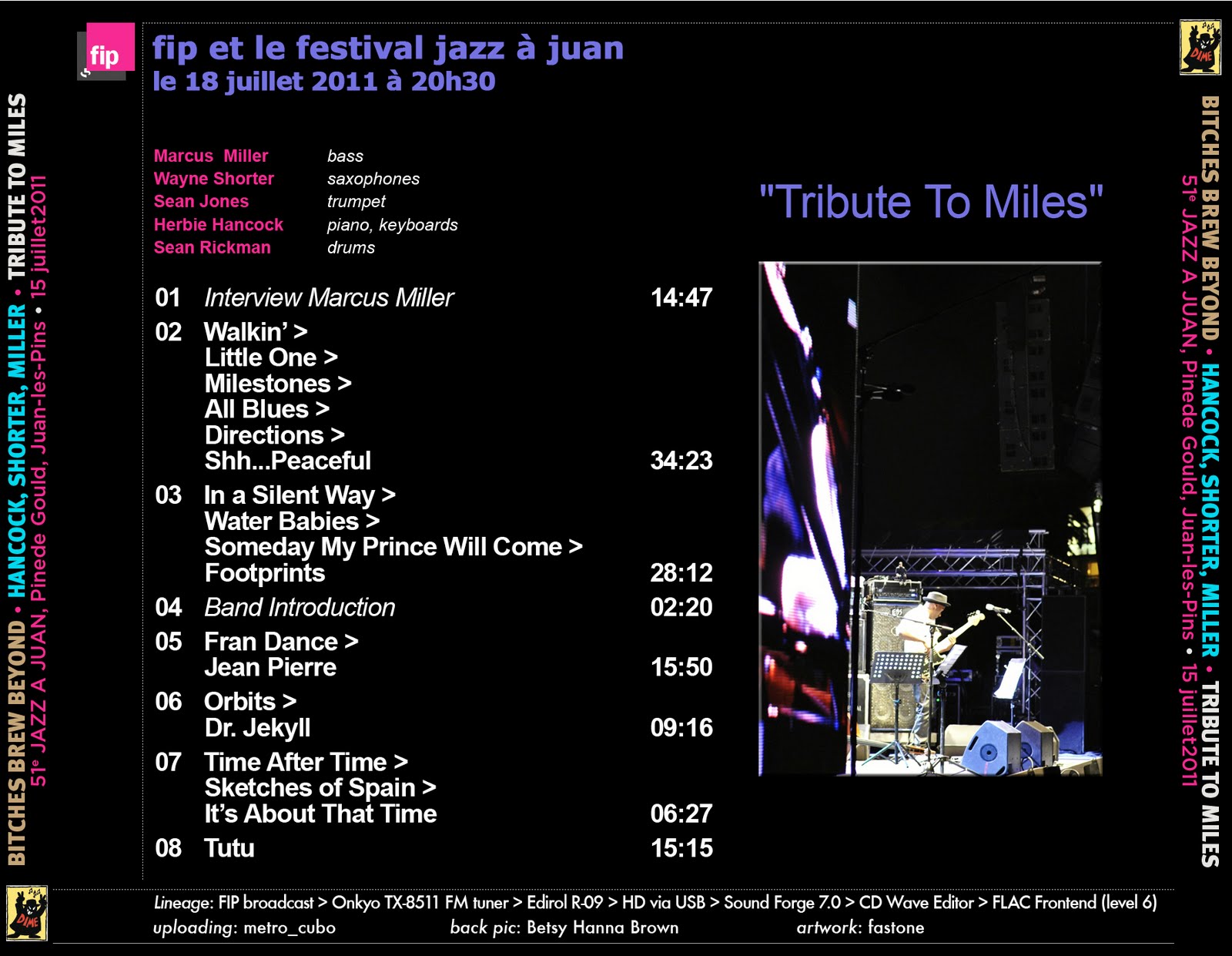Click the track number 02
Image resolution: width=1232 pixels, height=956 pixels.
169,332
